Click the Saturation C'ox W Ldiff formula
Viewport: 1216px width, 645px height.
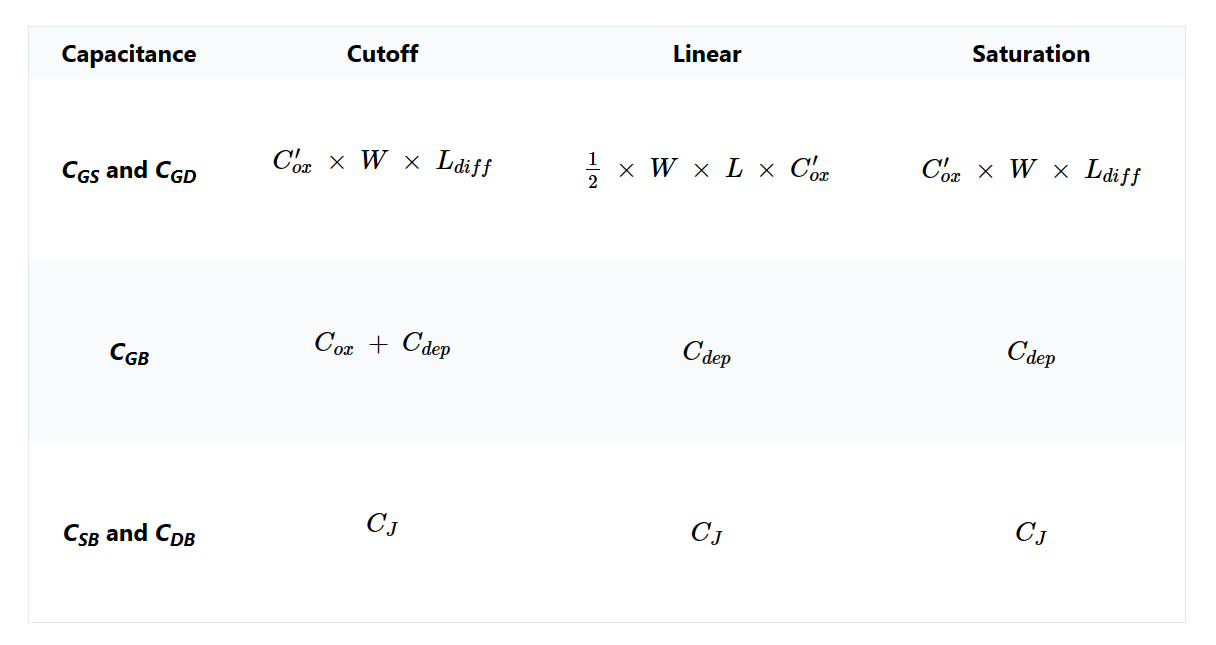click(x=1031, y=171)
